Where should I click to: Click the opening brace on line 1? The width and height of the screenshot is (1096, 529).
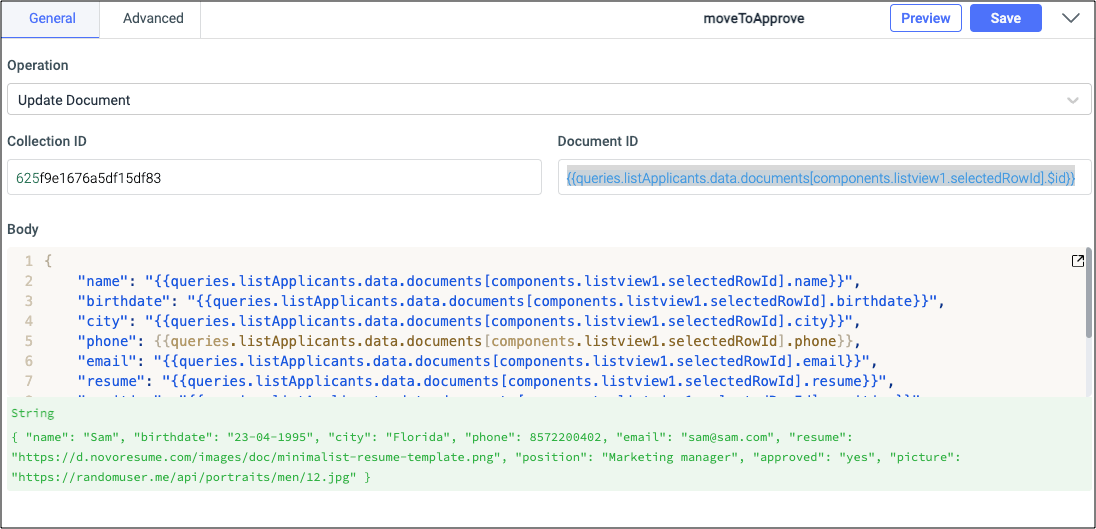[48, 261]
